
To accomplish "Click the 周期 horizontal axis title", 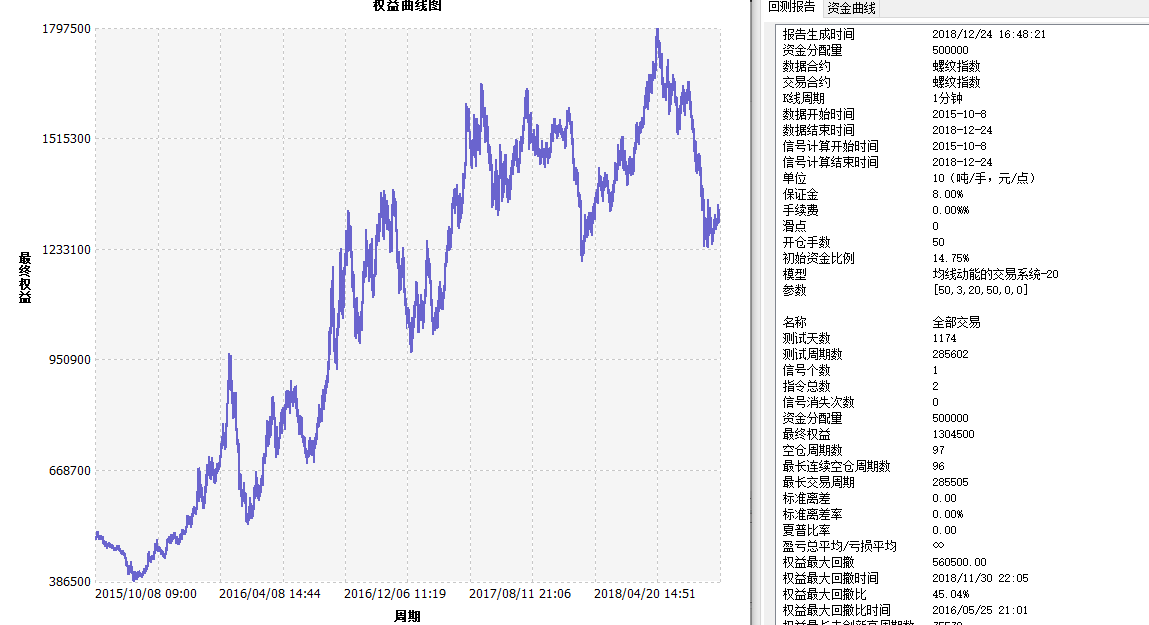I will click(x=407, y=616).
